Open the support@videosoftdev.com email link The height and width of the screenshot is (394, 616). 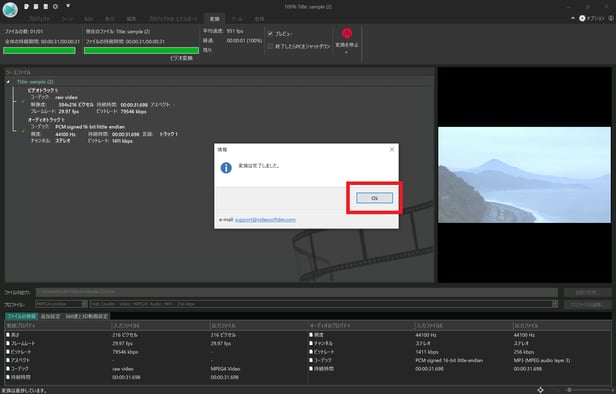tap(265, 220)
